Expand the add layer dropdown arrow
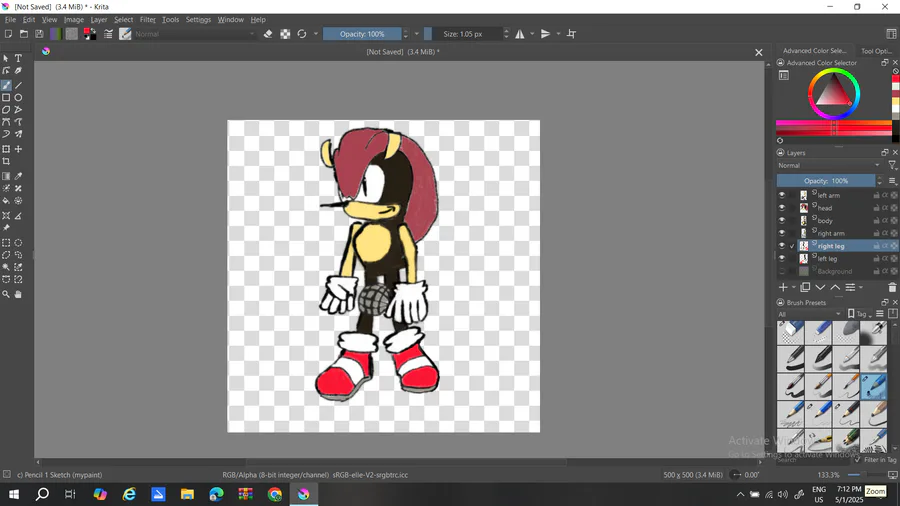Screen dimensions: 900x506 (794, 287)
